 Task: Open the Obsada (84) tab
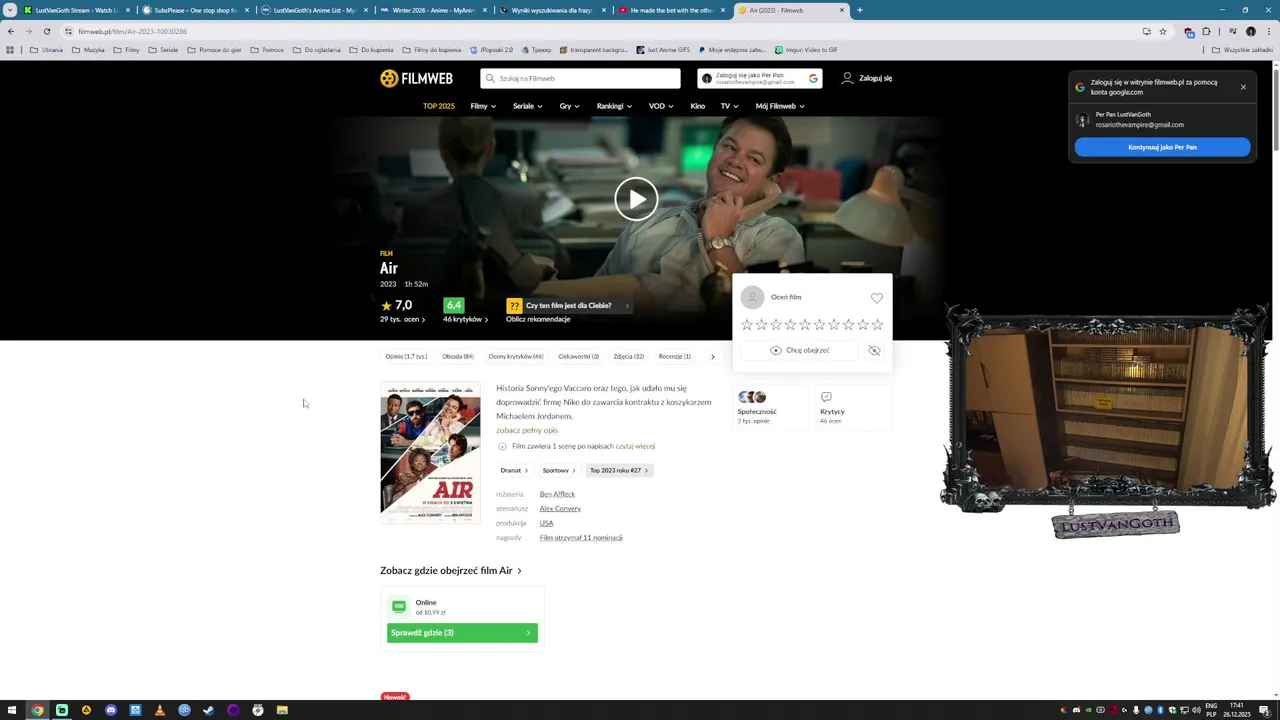click(x=458, y=356)
